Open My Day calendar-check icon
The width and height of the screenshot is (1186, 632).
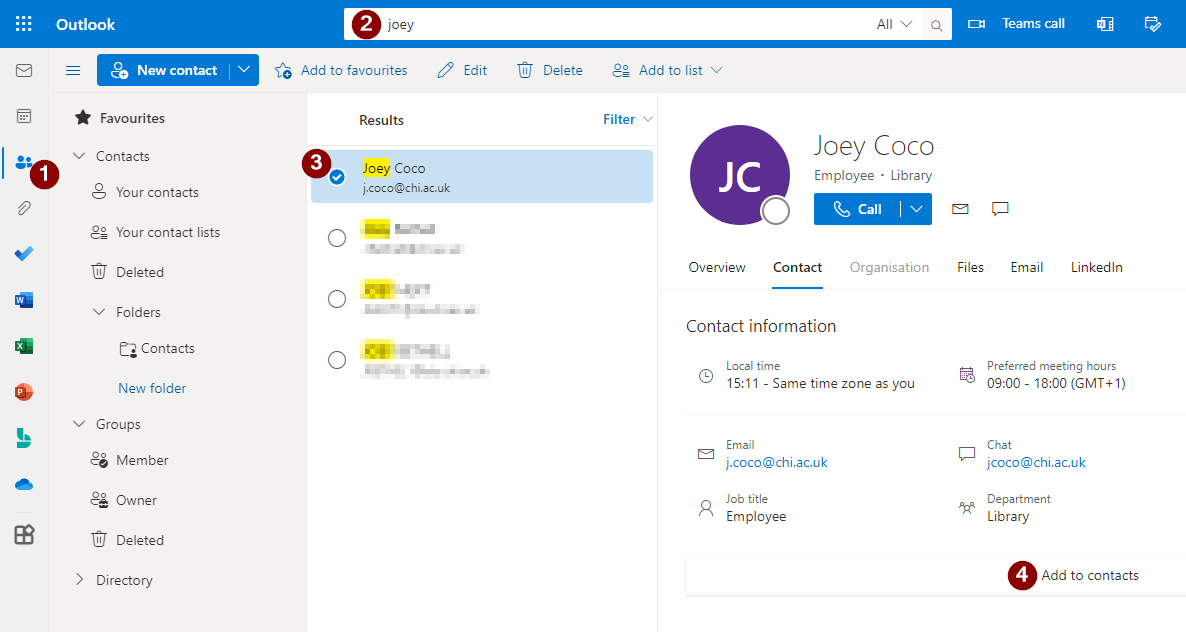(x=1152, y=24)
